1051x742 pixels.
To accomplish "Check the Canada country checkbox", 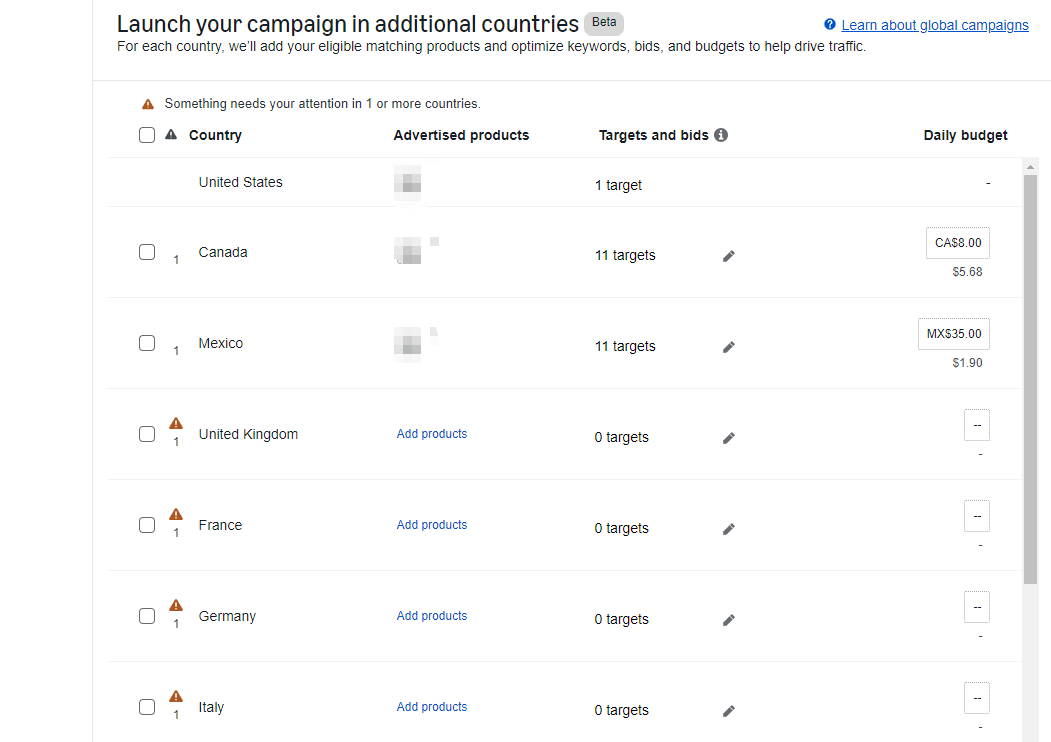I will pos(147,252).
